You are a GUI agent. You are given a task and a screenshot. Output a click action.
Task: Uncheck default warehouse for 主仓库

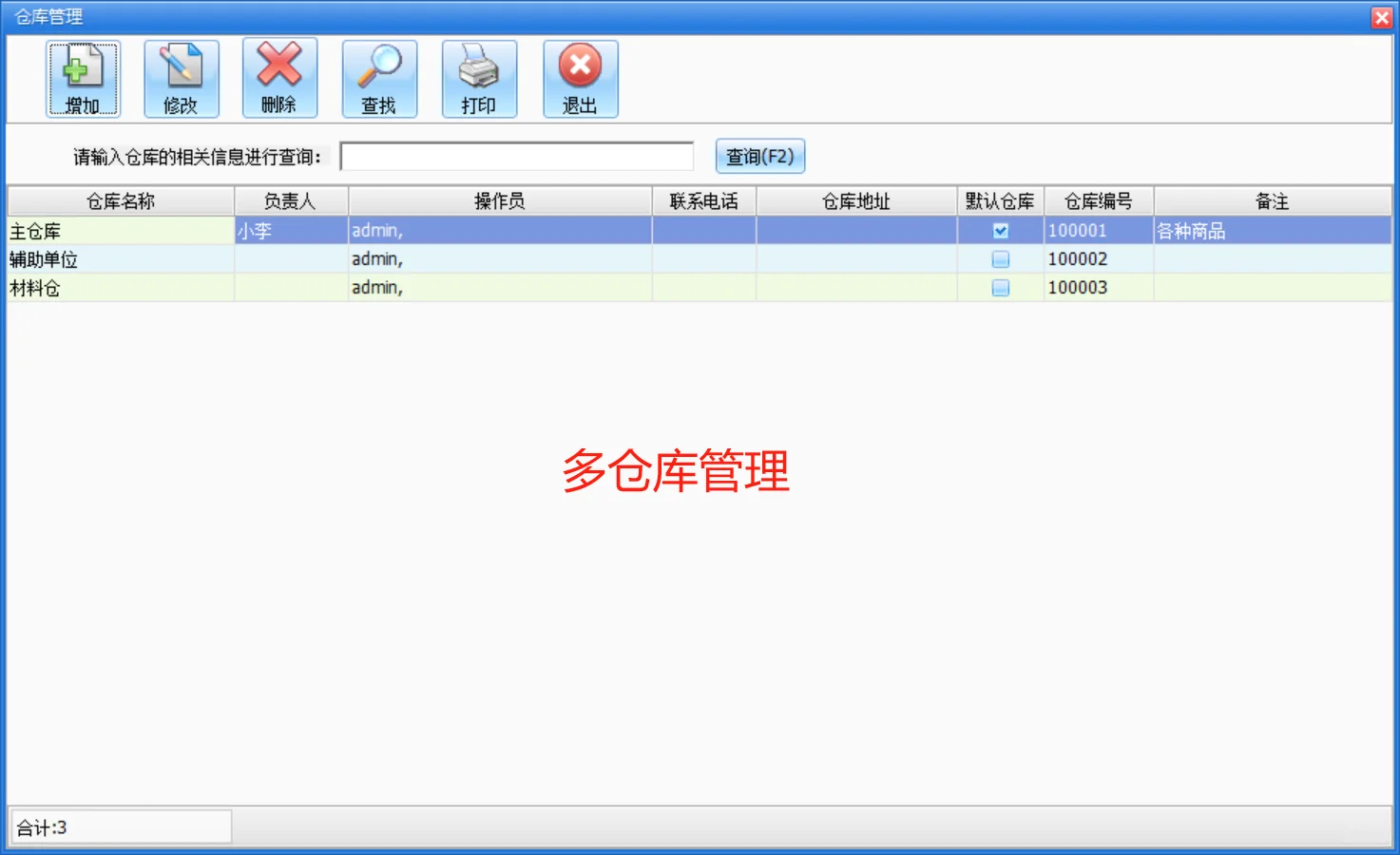pos(999,229)
